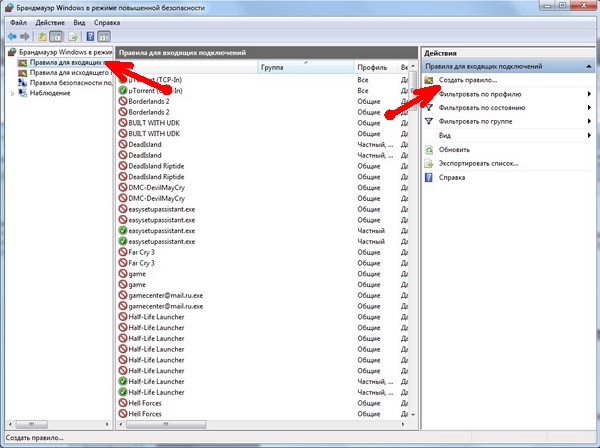Click the right arrow of the tree pane scrollbar
This screenshot has height=448, width=600.
coord(107,424)
